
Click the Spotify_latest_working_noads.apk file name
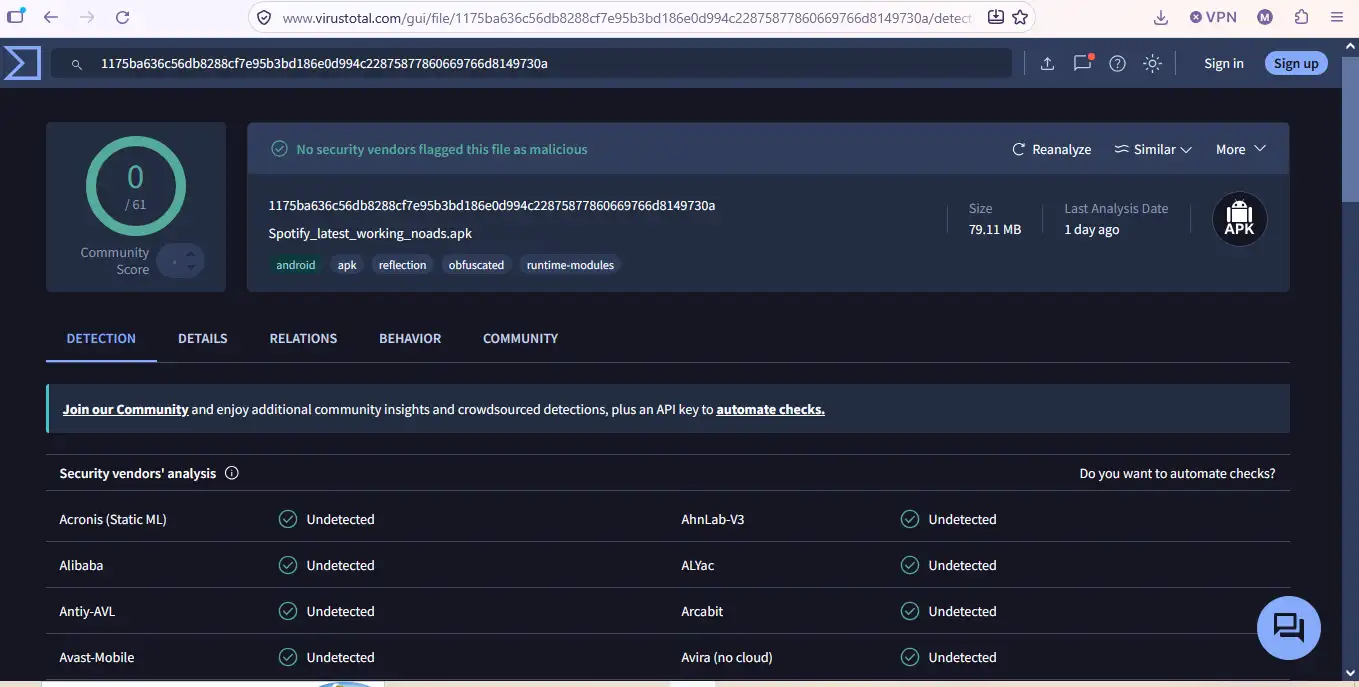370,233
